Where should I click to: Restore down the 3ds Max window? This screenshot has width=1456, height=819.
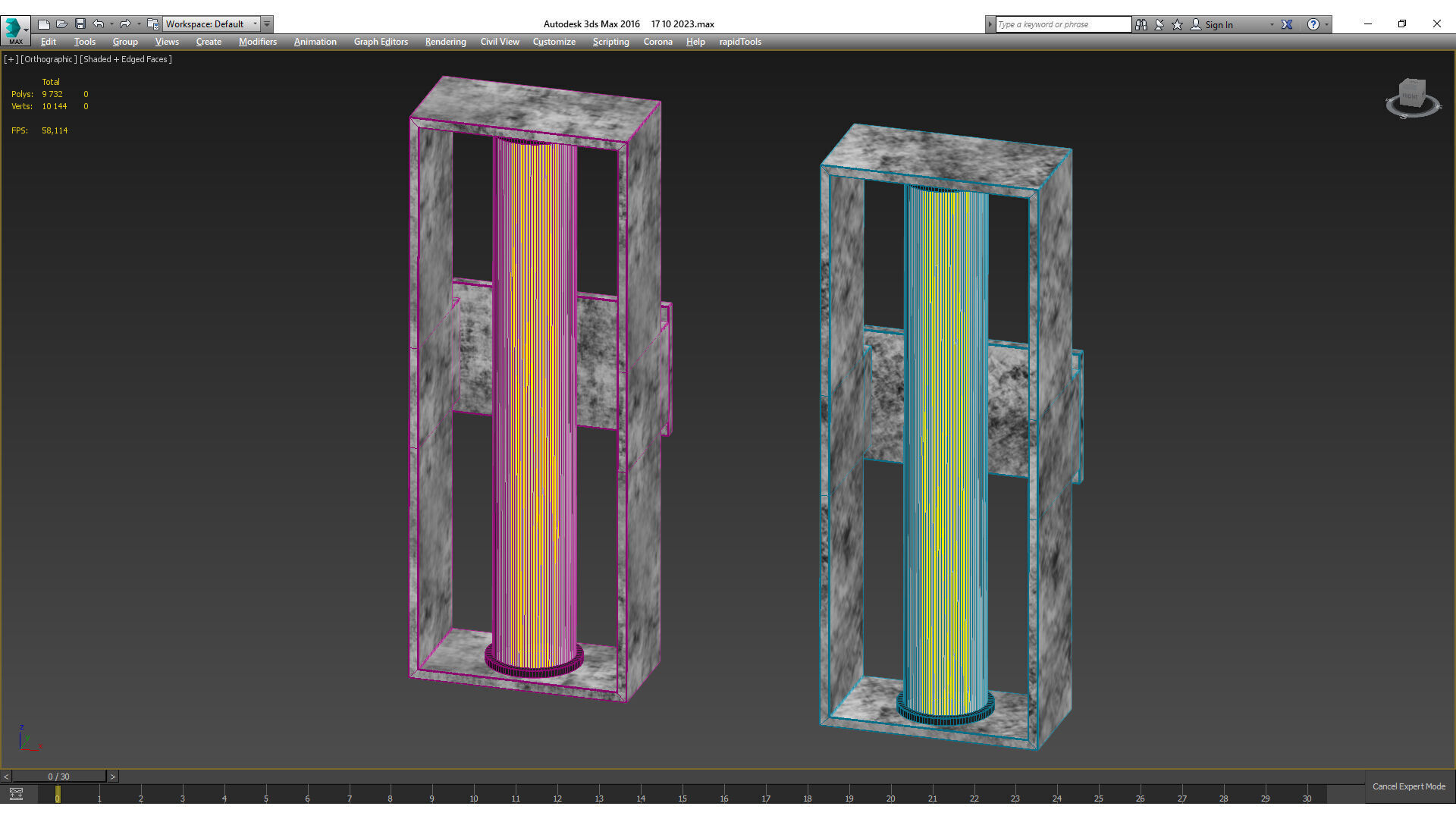[1402, 24]
